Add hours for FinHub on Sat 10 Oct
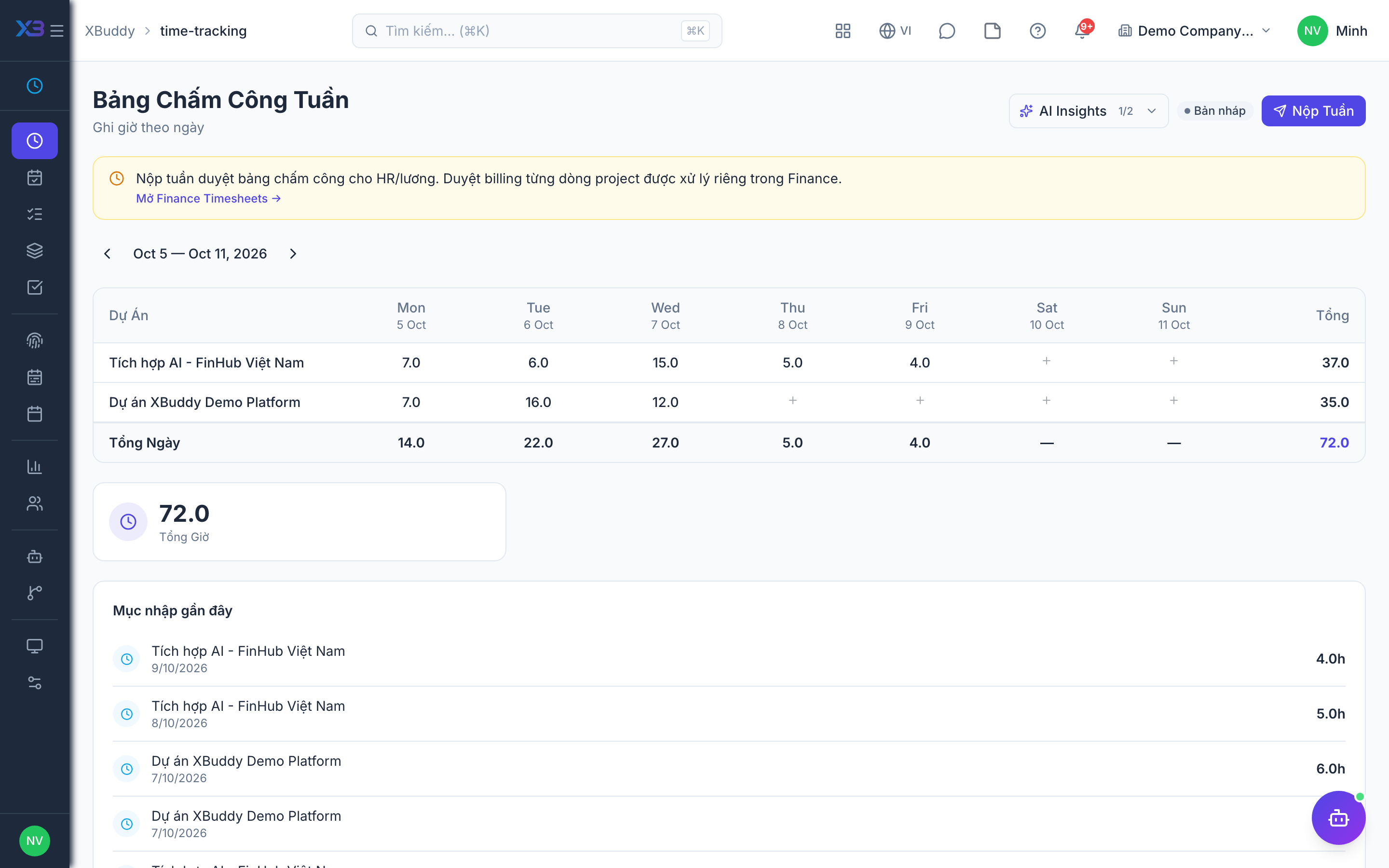This screenshot has height=868, width=1389. (x=1047, y=361)
